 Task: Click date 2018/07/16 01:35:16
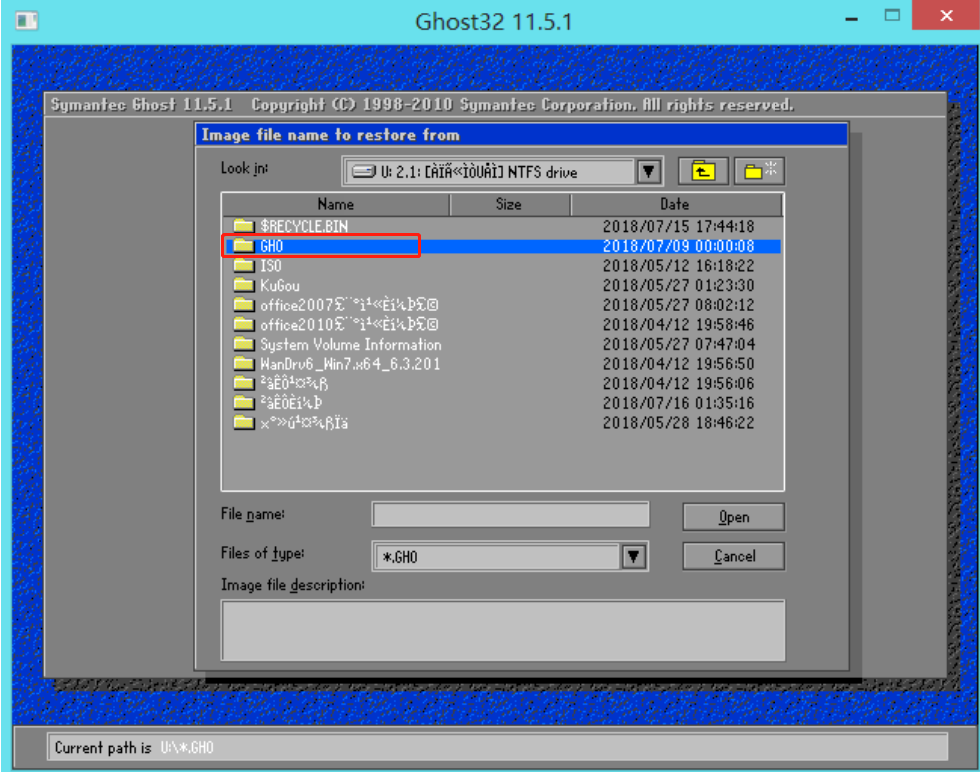pos(678,403)
